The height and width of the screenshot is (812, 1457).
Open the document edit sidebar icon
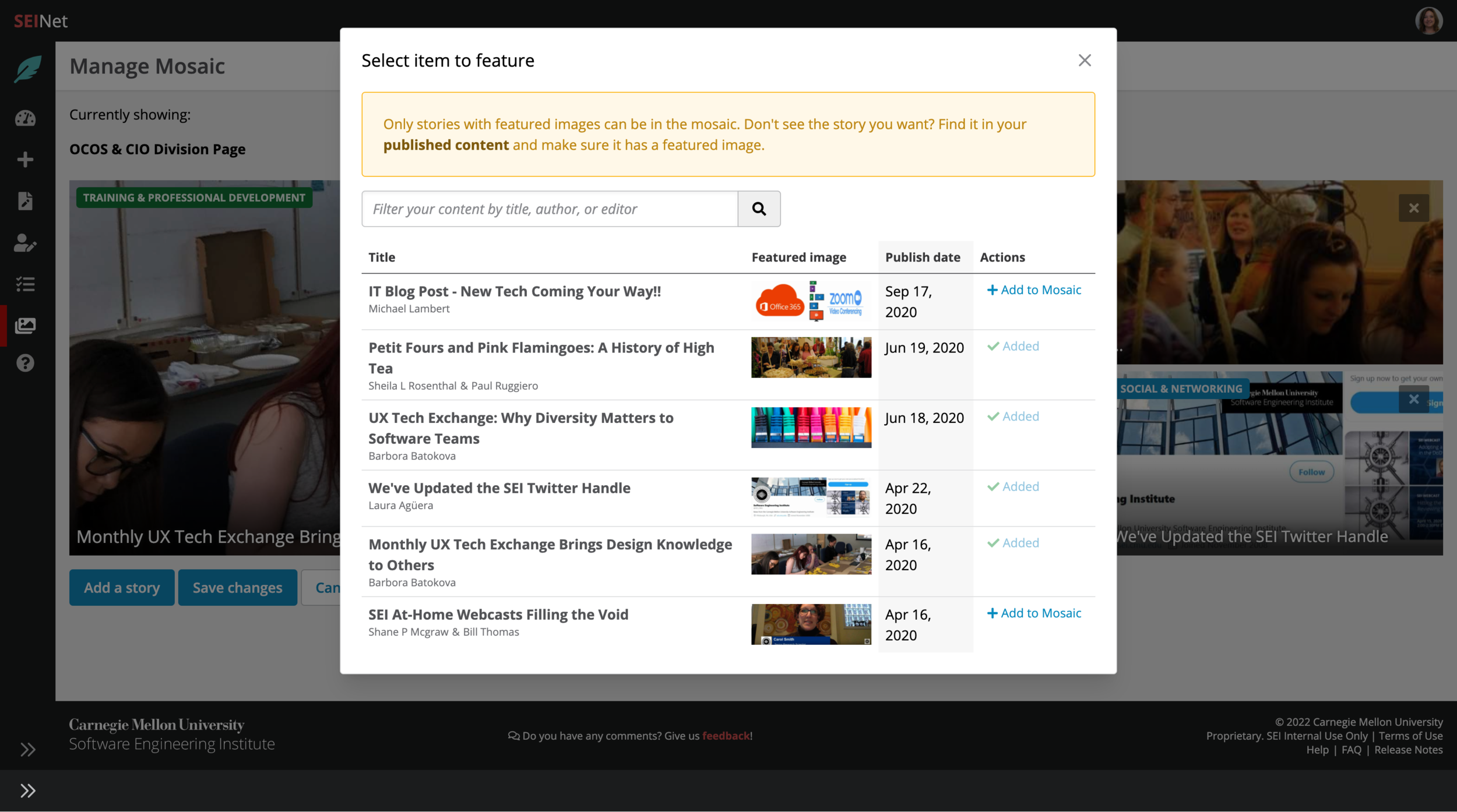pos(25,201)
